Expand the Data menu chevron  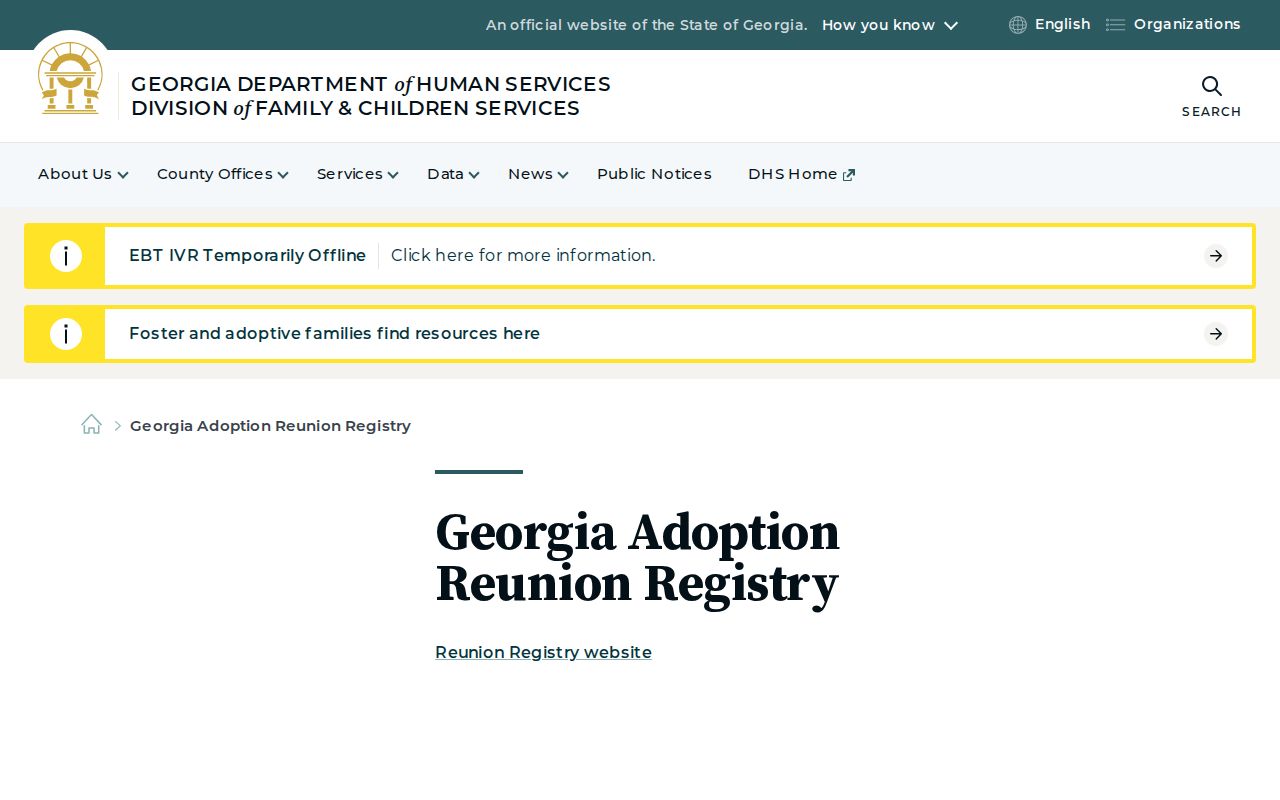pos(474,175)
